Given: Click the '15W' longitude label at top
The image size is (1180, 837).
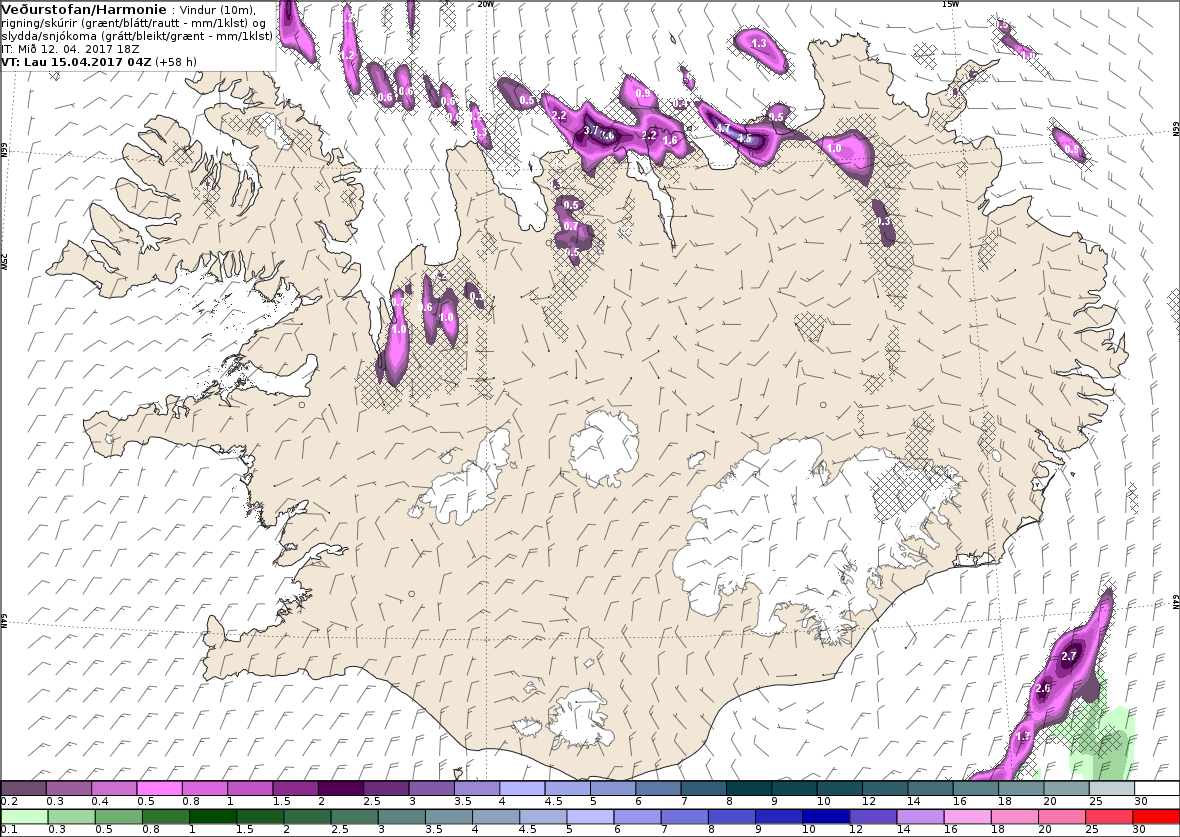Looking at the screenshot, I should pos(950,4).
